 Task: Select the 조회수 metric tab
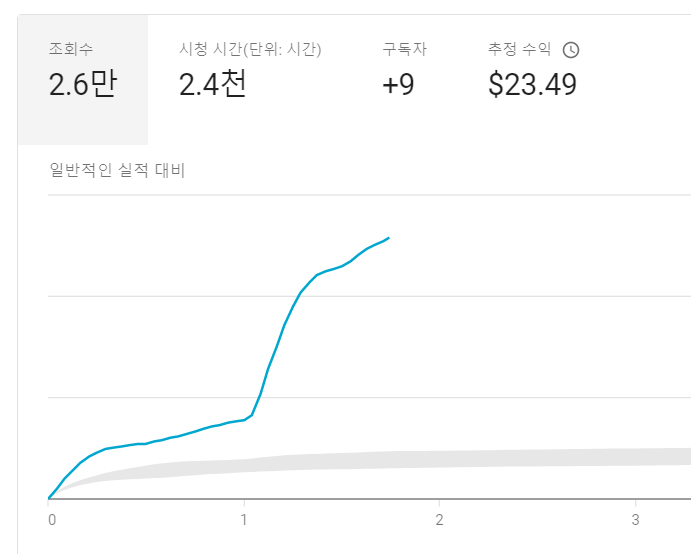click(x=83, y=80)
